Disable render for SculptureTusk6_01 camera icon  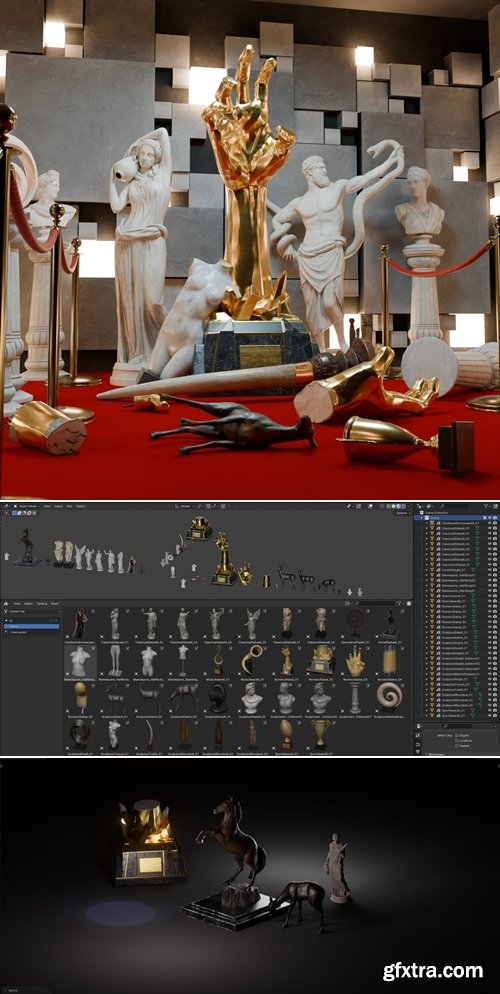click(x=495, y=690)
